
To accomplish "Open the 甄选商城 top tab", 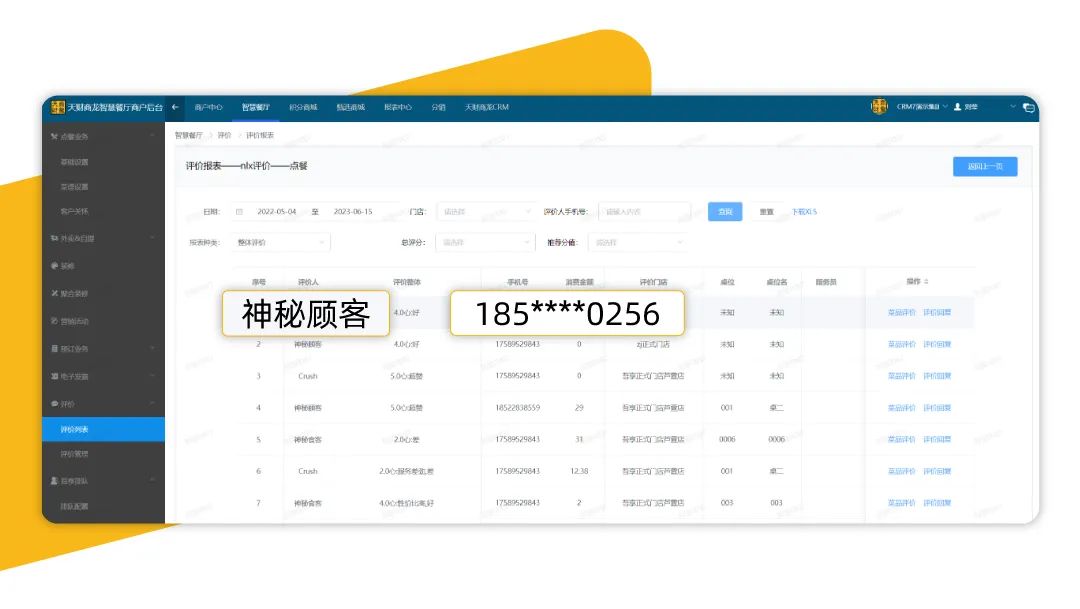I will tap(351, 107).
